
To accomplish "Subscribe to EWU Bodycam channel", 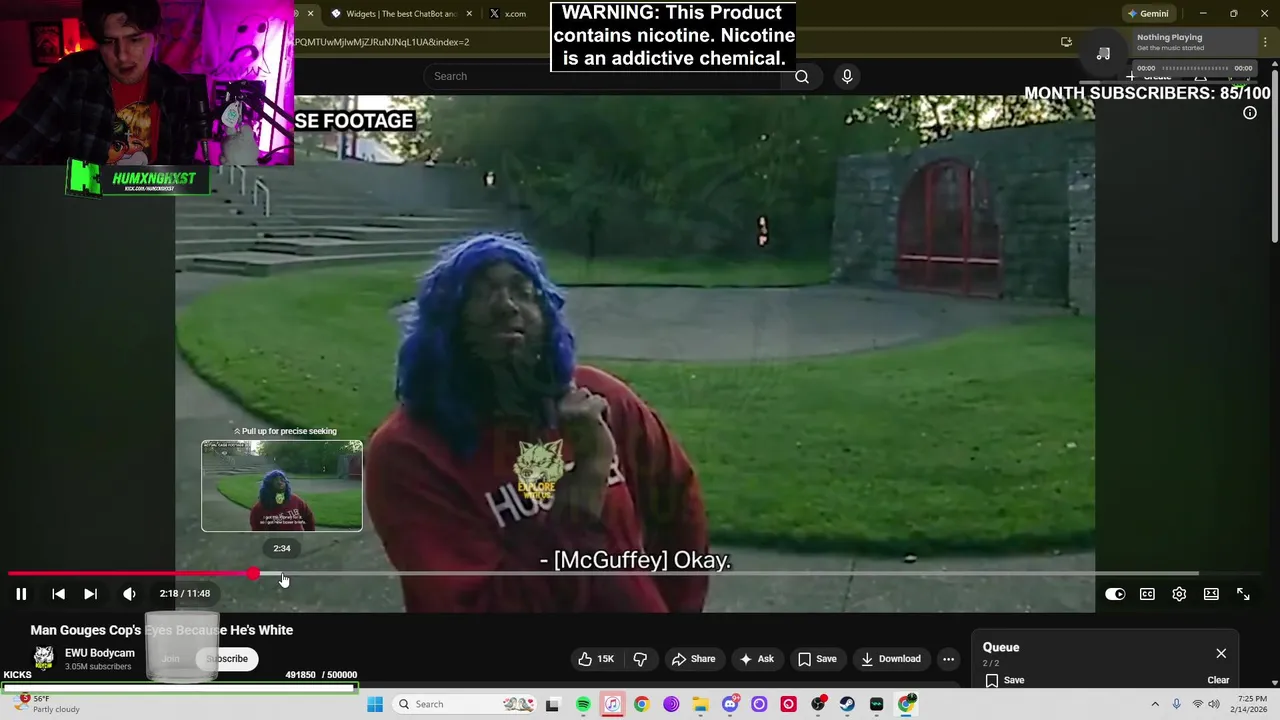I will click(227, 659).
